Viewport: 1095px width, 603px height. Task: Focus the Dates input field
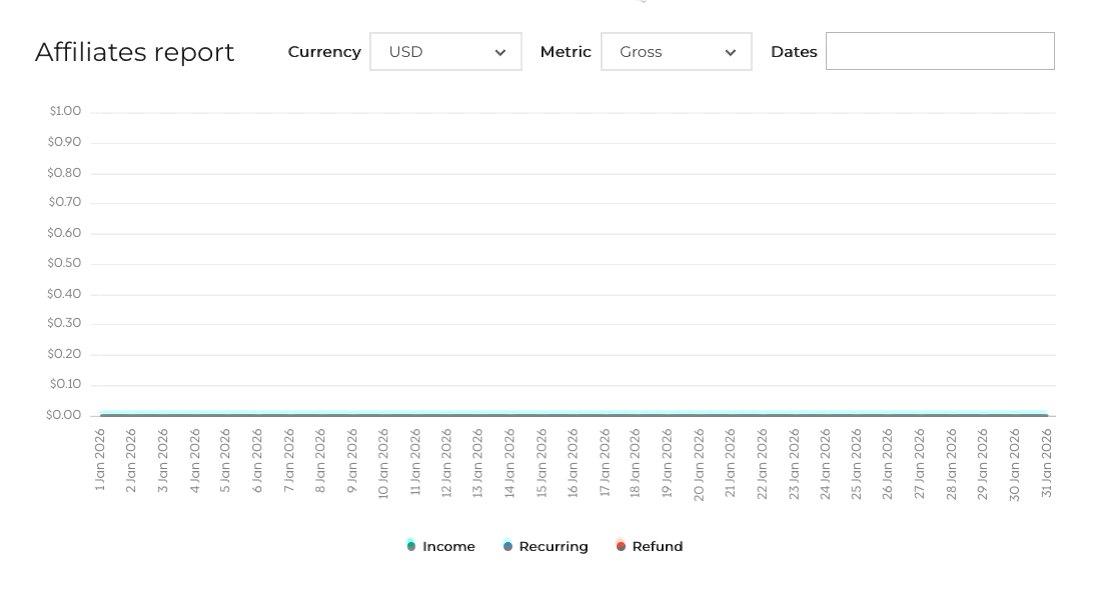tap(939, 52)
